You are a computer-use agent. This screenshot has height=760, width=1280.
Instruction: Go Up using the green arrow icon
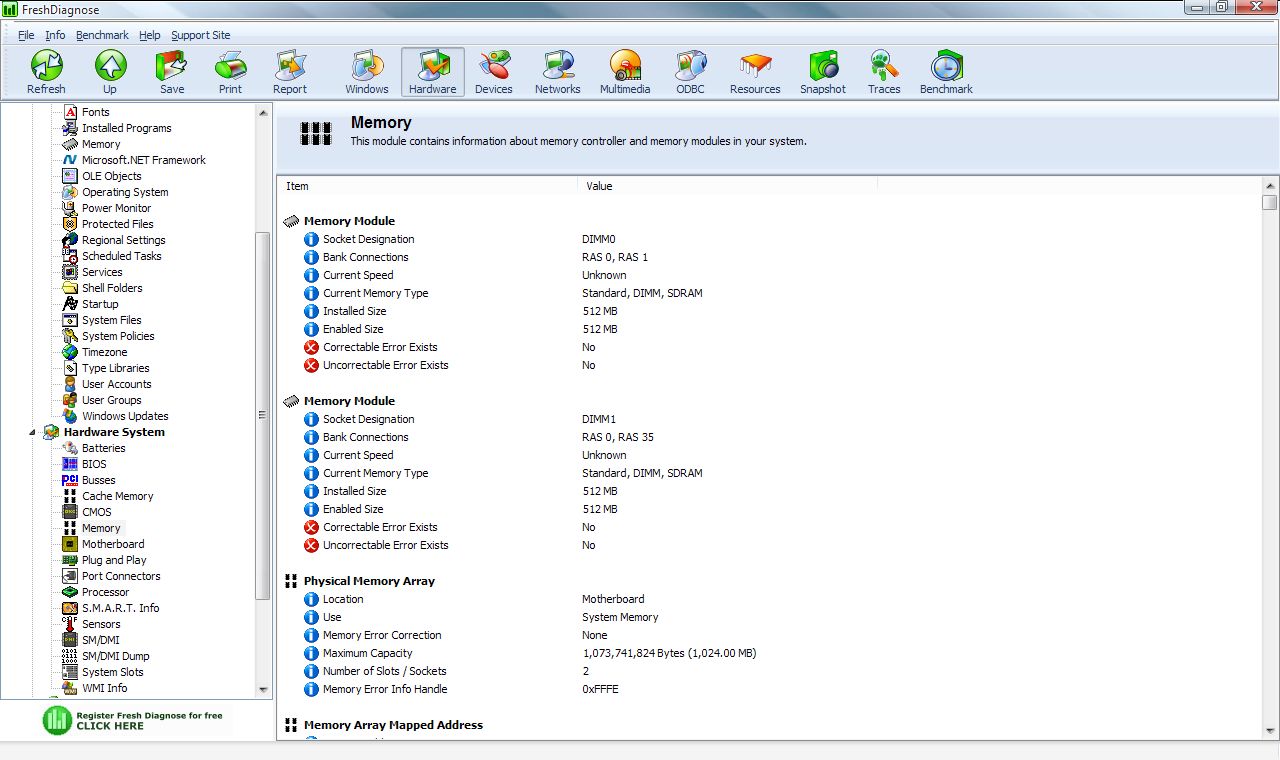point(110,72)
